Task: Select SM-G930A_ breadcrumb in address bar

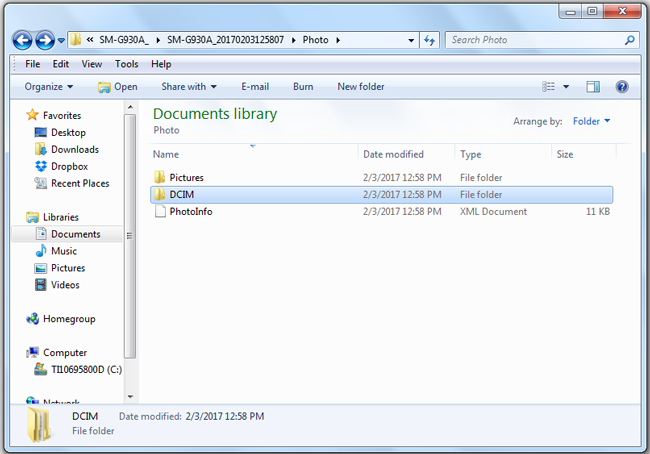Action: 124,40
